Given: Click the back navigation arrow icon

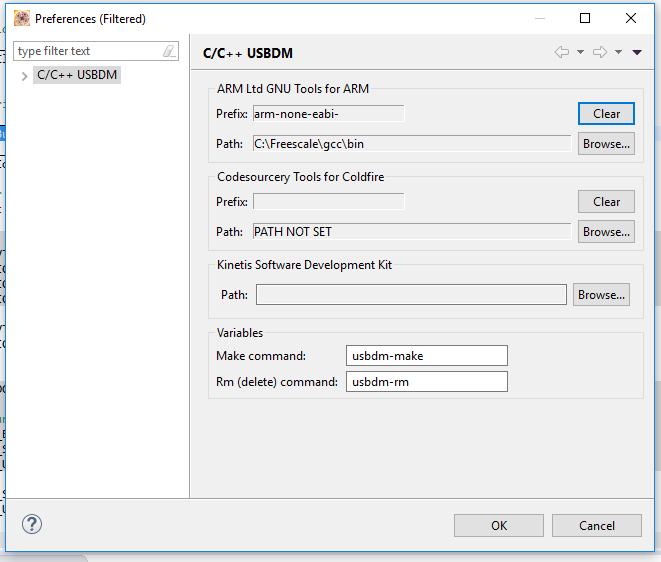Looking at the screenshot, I should [x=562, y=52].
